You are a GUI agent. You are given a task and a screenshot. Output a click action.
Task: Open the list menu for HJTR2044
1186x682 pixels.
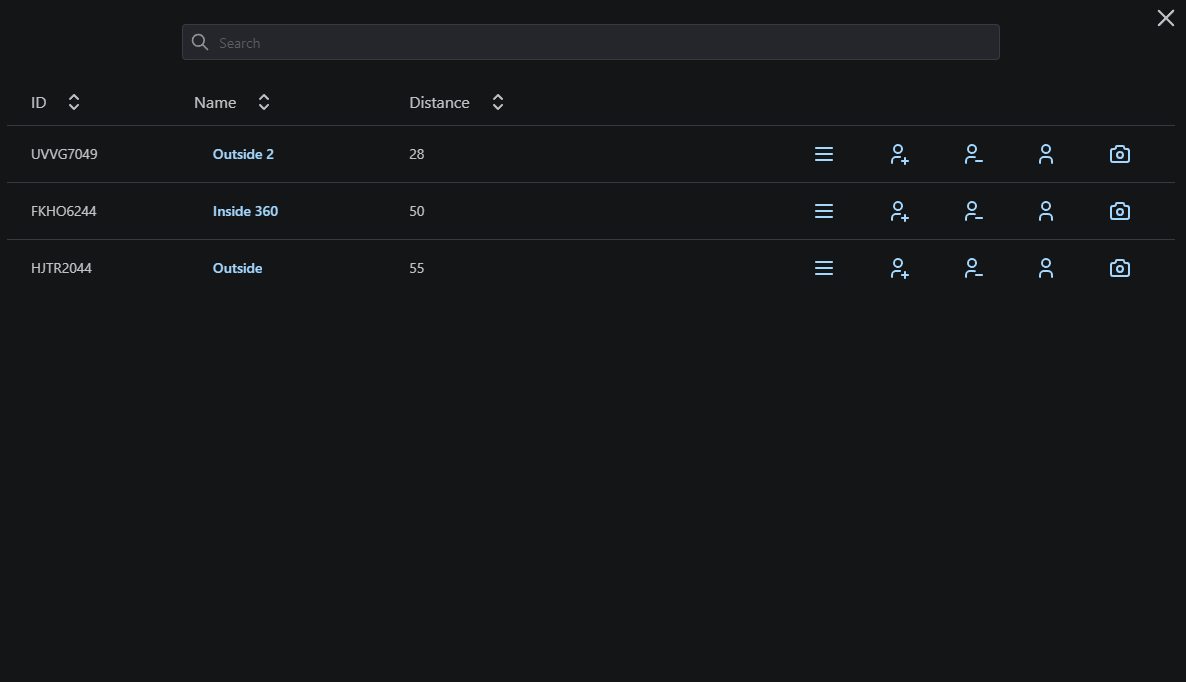coord(824,268)
